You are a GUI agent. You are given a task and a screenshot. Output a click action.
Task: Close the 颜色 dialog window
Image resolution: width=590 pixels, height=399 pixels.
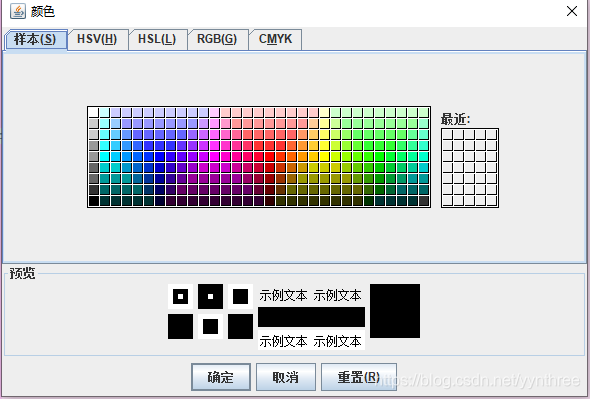pos(572,11)
